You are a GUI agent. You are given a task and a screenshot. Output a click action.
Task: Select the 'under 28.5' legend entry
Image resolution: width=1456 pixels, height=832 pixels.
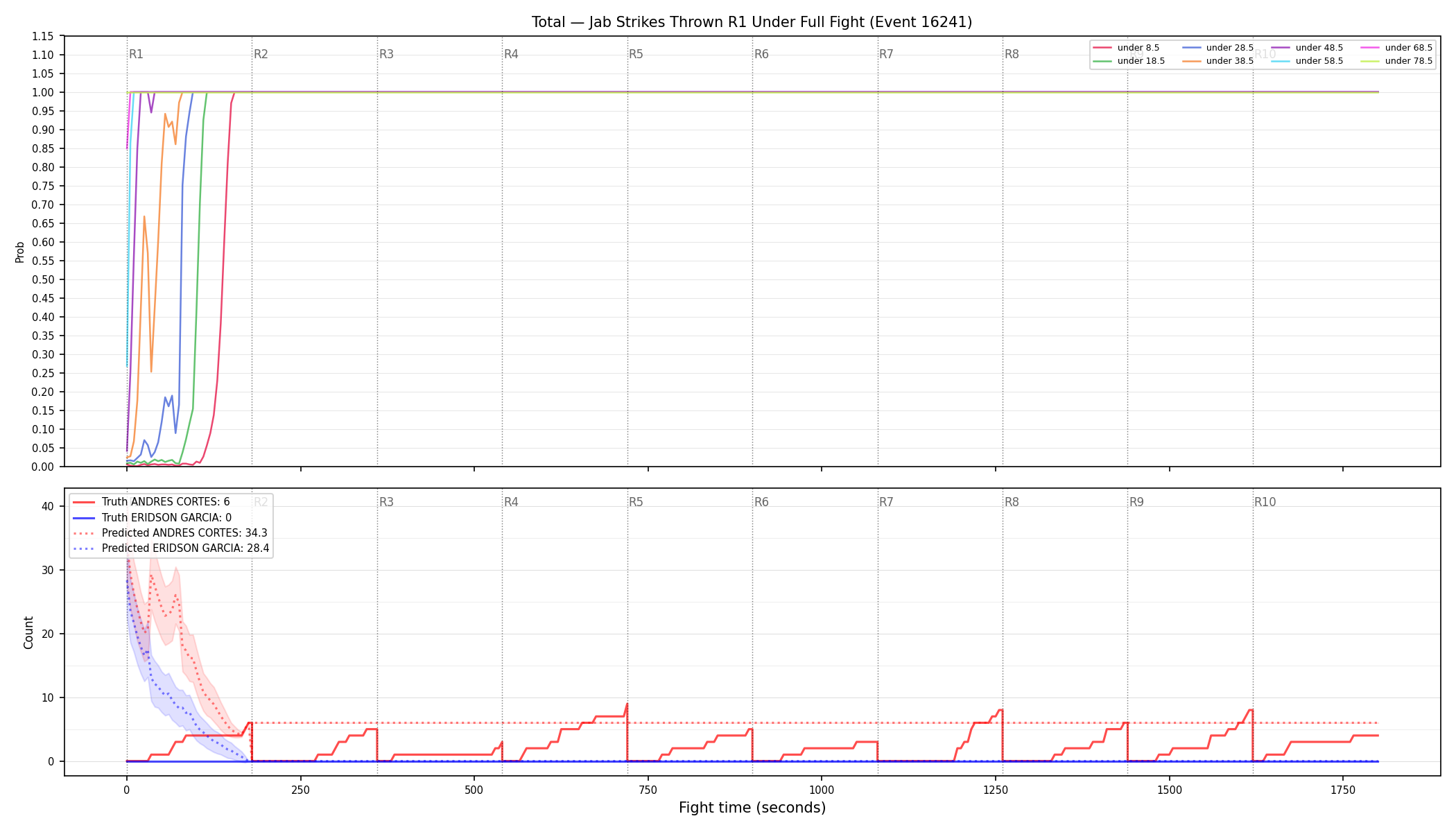[1218, 48]
